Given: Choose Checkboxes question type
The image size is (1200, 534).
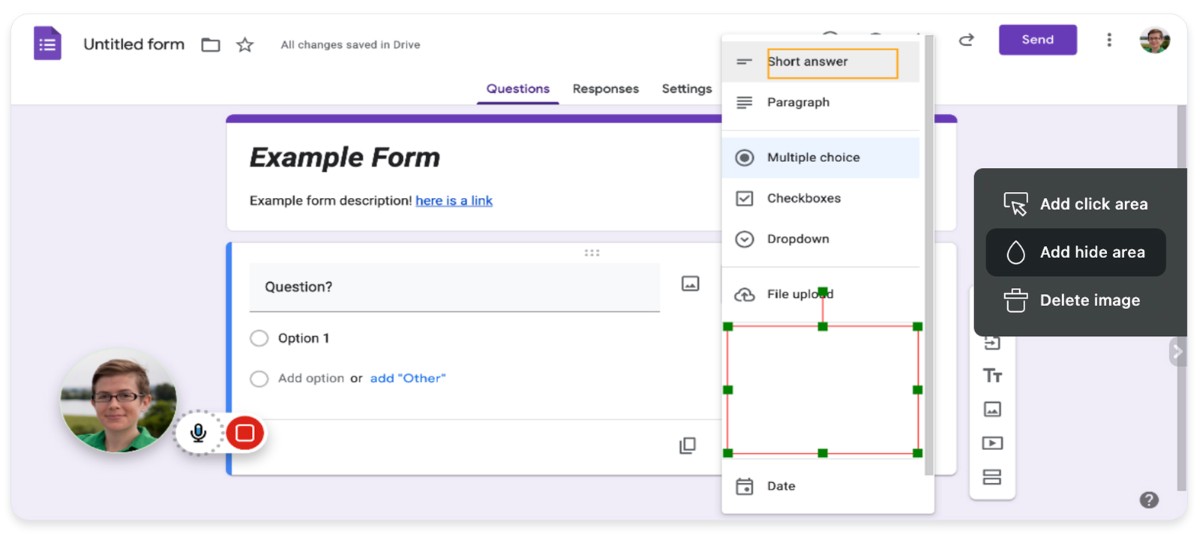Looking at the screenshot, I should coord(803,198).
